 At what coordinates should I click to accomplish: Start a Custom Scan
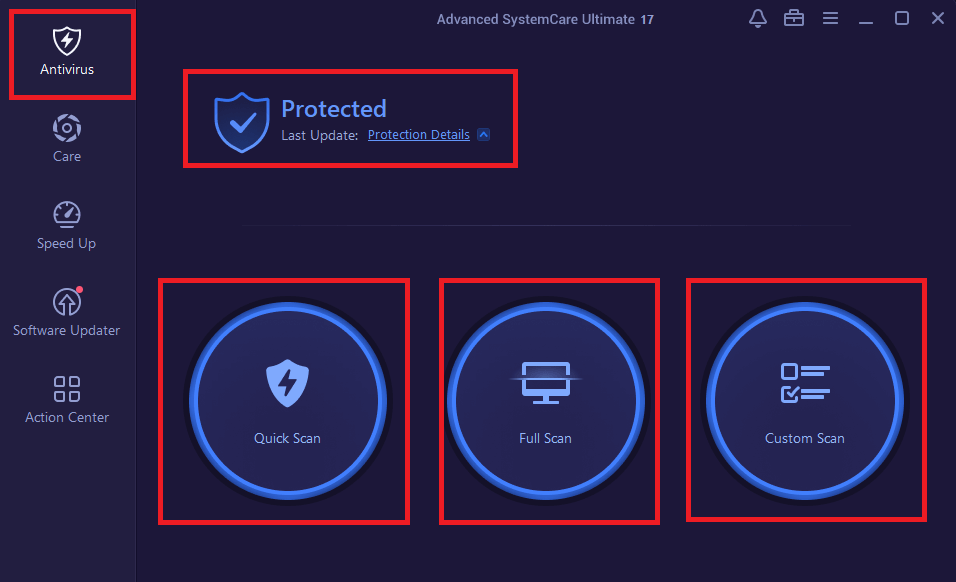click(805, 401)
